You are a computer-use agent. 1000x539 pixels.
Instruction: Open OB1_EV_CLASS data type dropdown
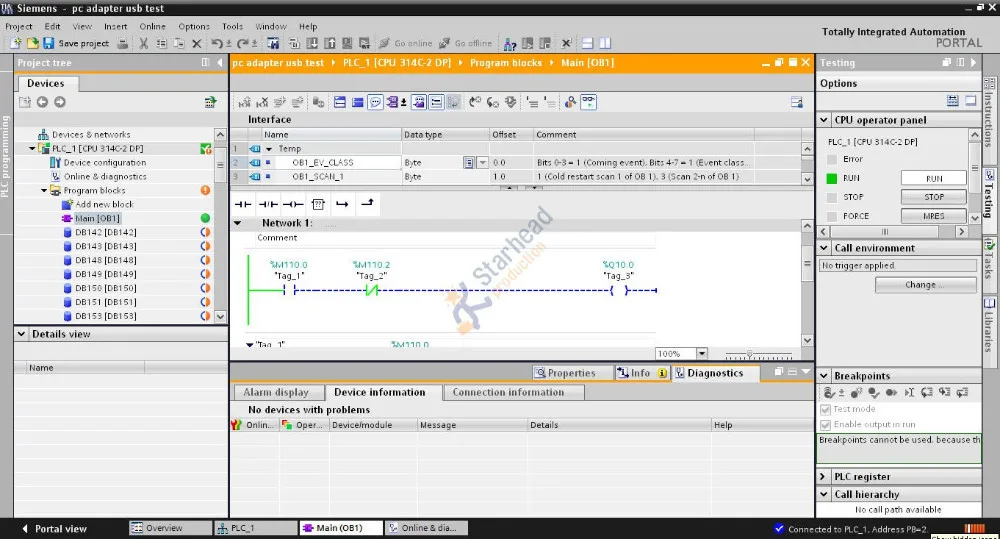coord(483,163)
